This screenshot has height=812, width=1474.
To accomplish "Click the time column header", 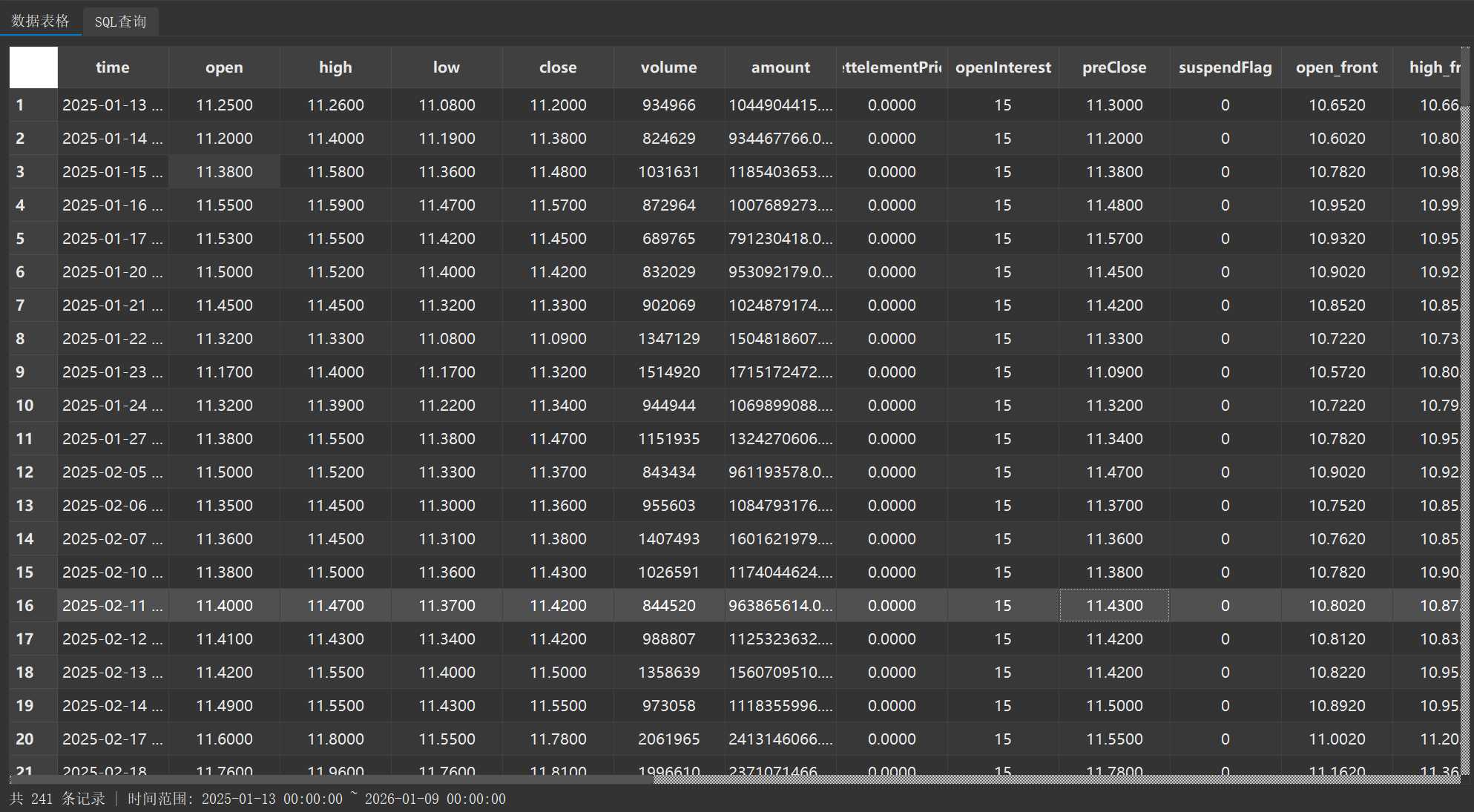I will coord(113,67).
